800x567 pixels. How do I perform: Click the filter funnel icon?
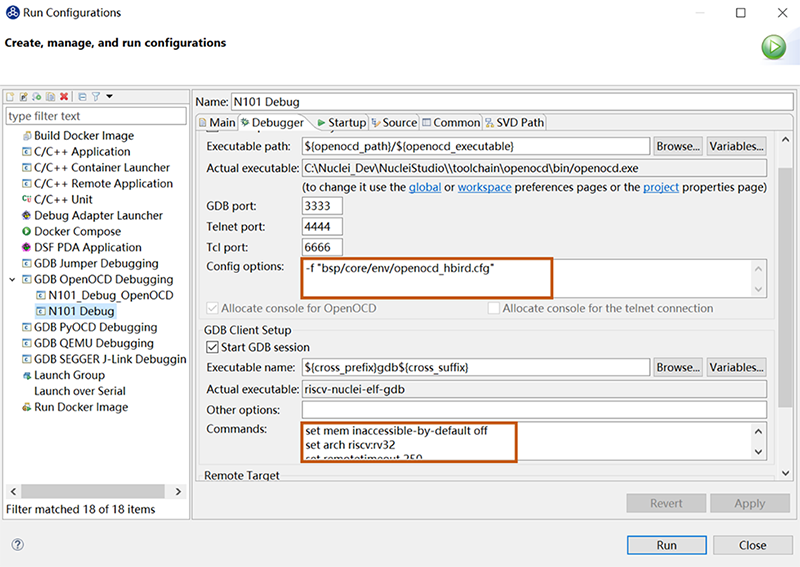(96, 97)
